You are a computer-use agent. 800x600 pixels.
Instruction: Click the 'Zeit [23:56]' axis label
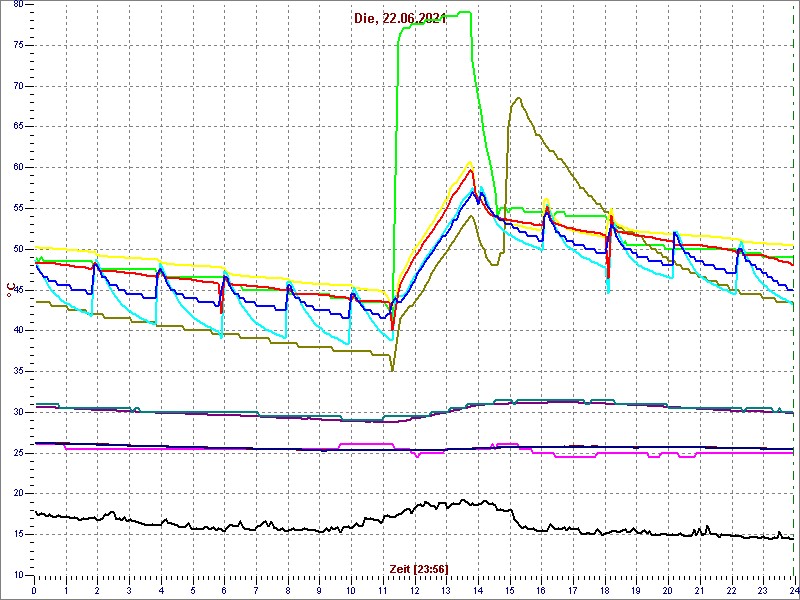(x=419, y=568)
